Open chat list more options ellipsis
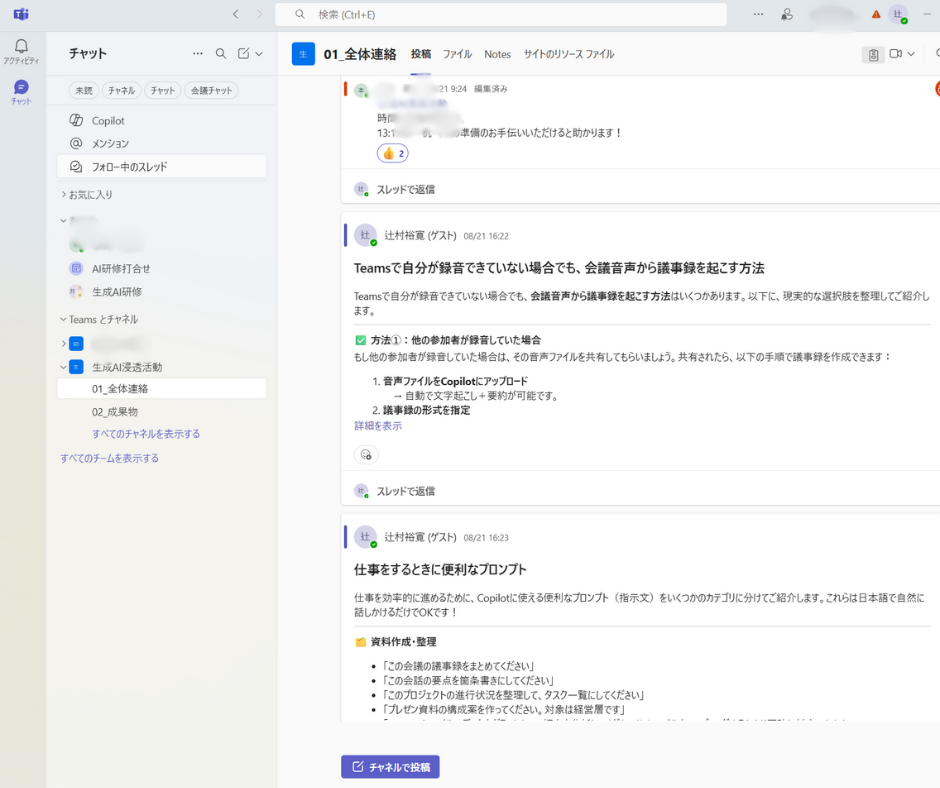The image size is (940, 788). 197,53
